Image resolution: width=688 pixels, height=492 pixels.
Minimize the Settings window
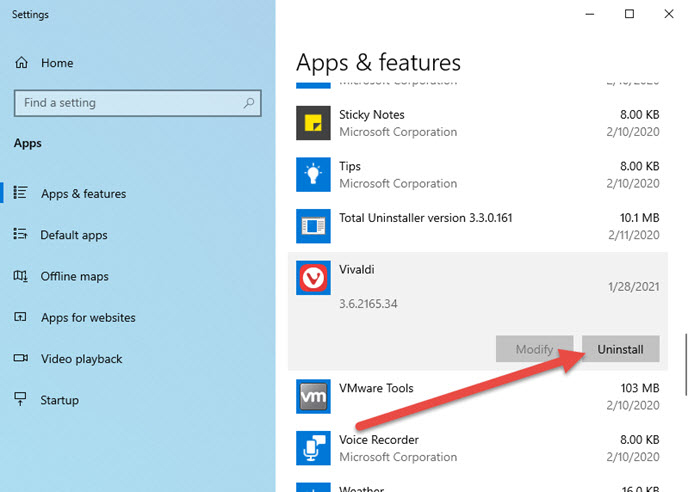(x=590, y=14)
